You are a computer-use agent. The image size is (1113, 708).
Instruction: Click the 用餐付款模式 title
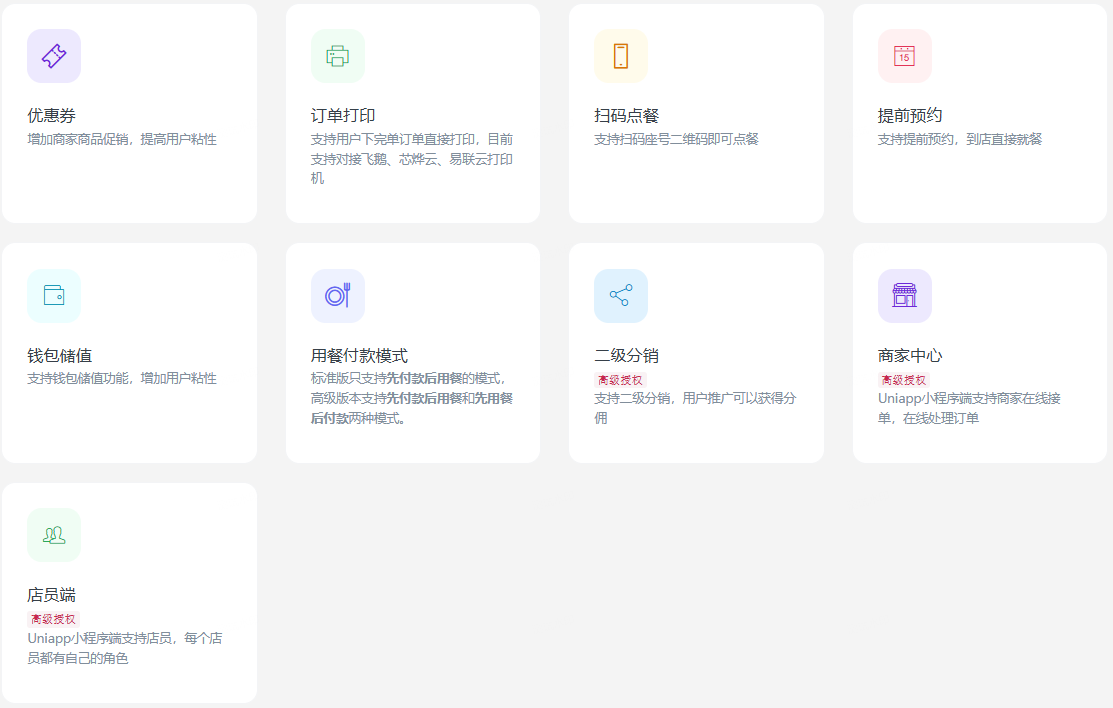coord(359,356)
